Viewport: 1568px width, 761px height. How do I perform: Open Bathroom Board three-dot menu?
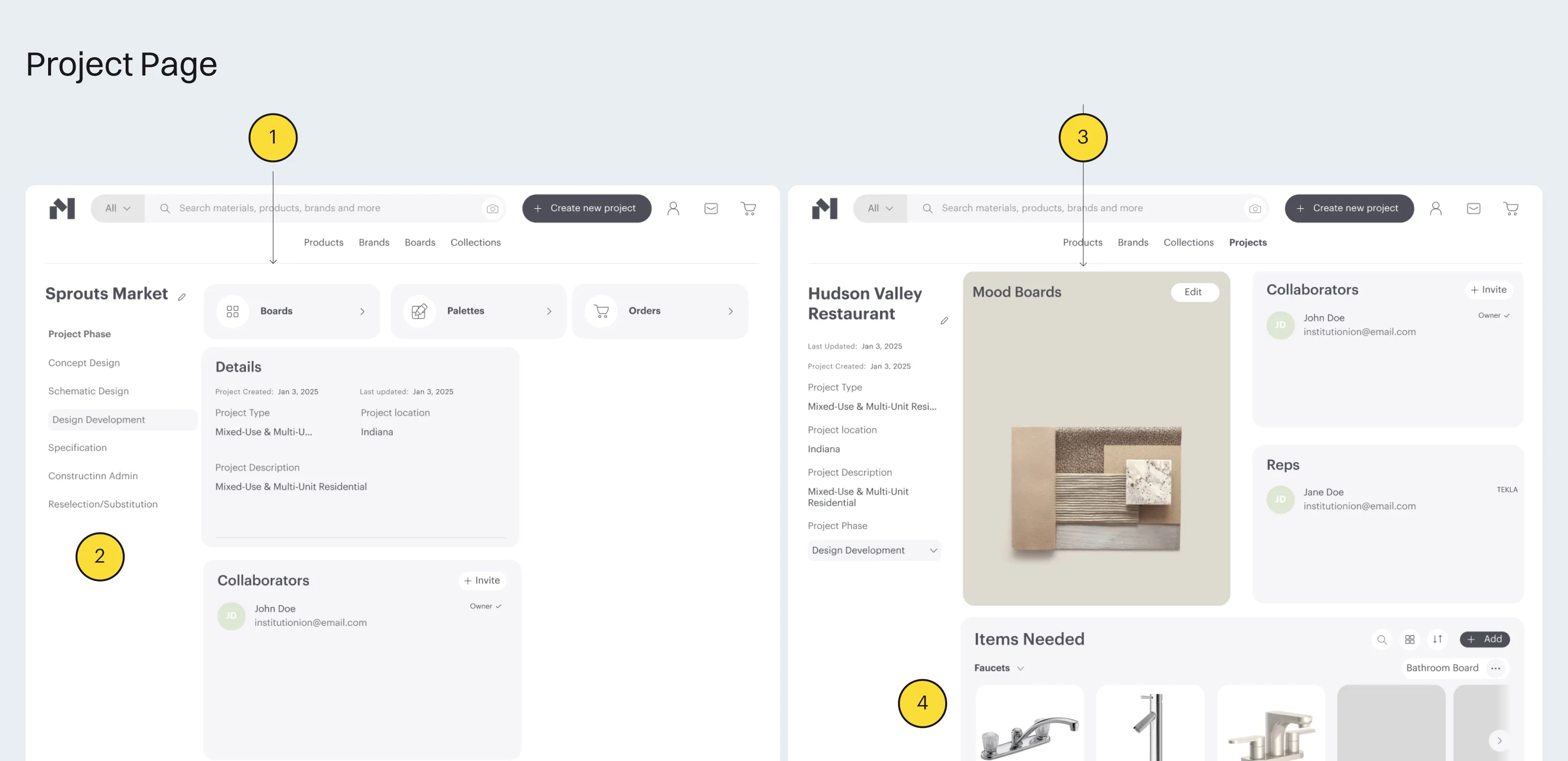tap(1495, 668)
